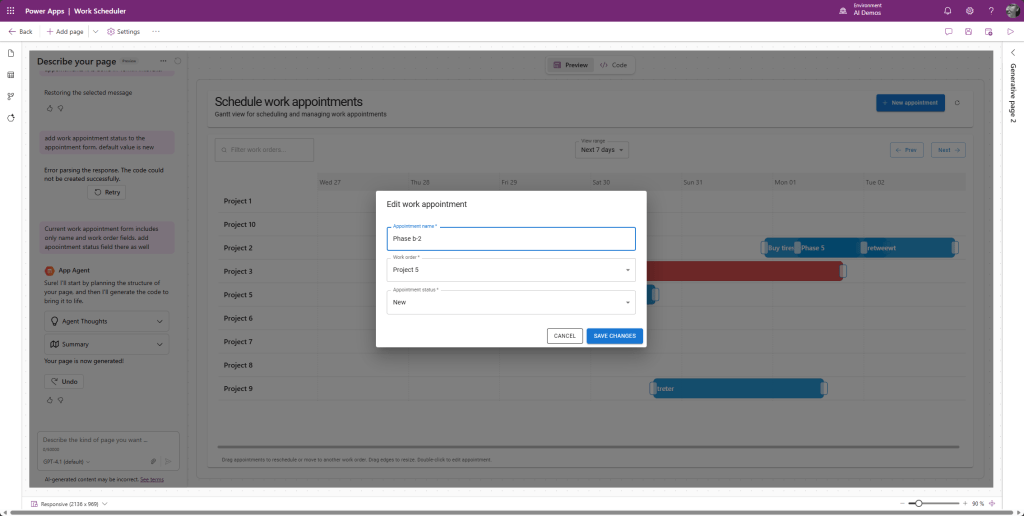Click the Cancel button in the dialog
The height and width of the screenshot is (516, 1024).
coord(565,336)
